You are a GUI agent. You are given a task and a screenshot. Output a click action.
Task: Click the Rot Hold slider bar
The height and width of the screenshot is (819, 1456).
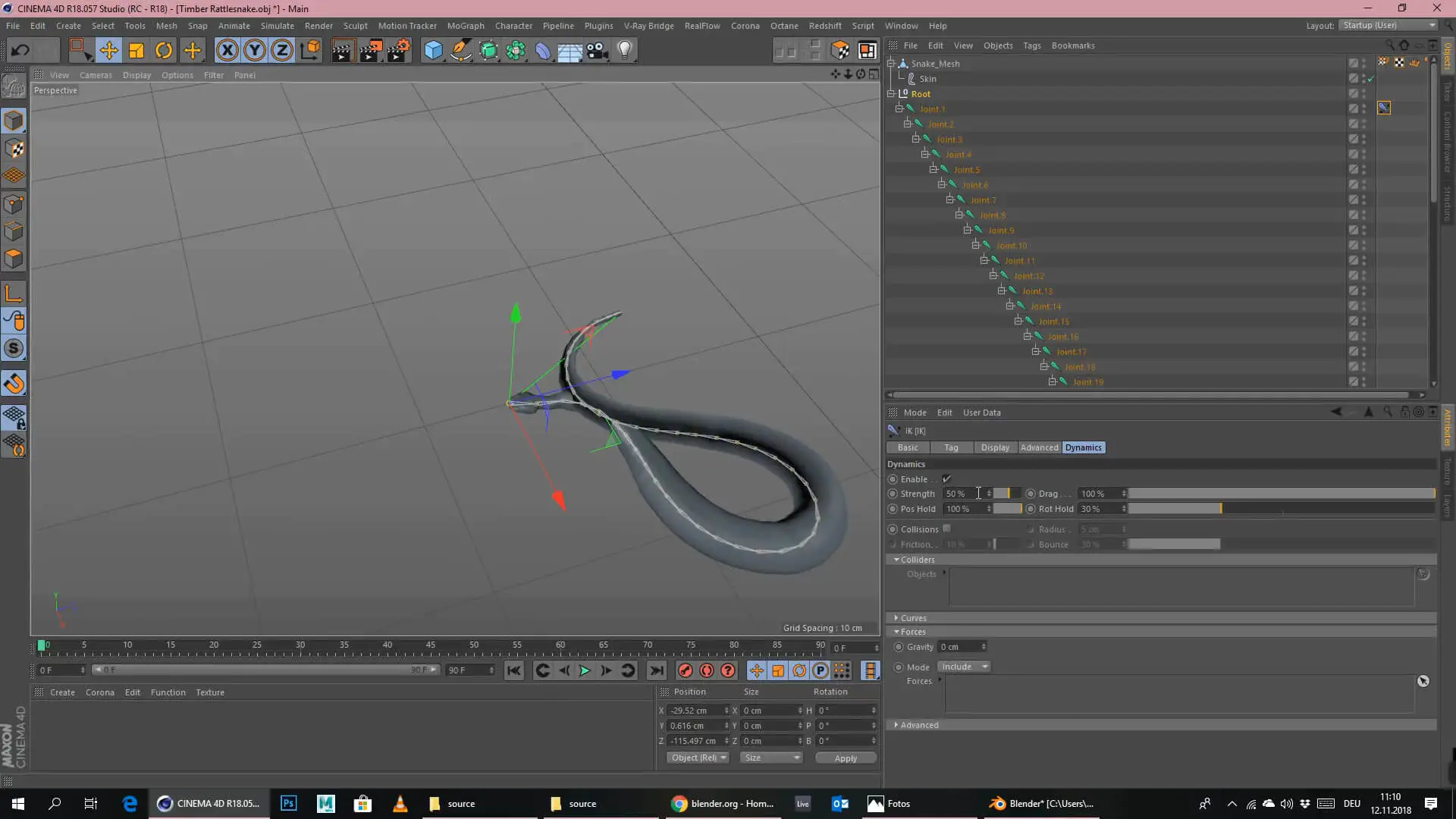(1282, 509)
